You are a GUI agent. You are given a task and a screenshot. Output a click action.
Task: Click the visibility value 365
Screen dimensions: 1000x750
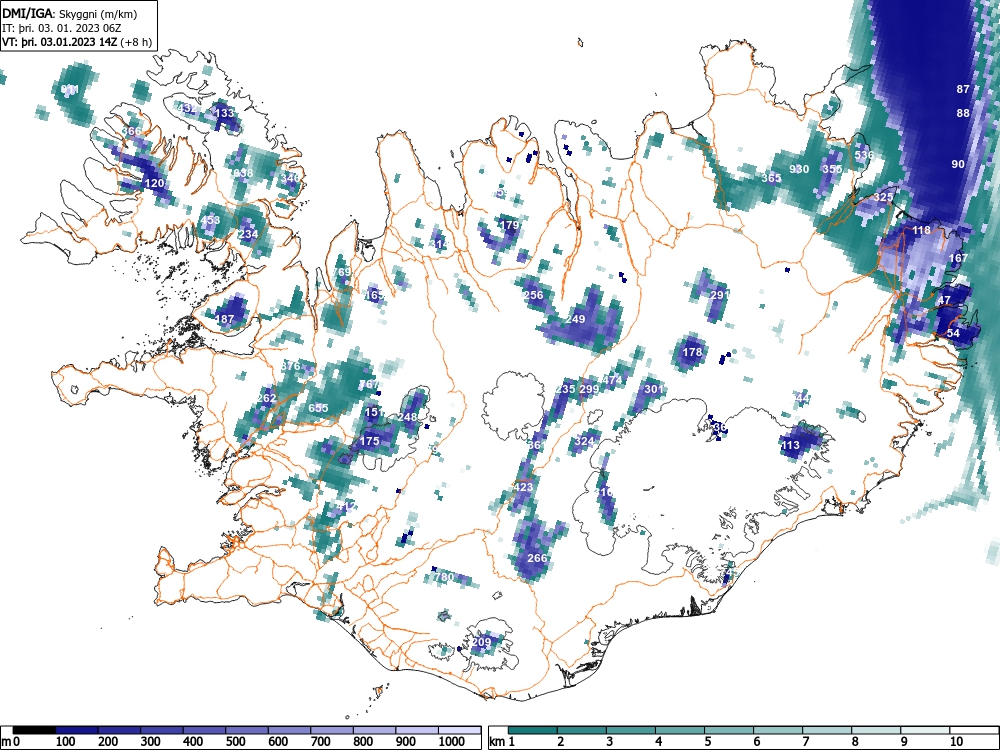[771, 178]
